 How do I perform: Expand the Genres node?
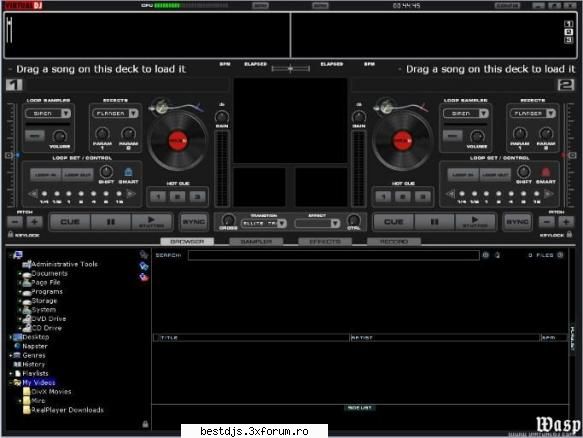click(11, 355)
